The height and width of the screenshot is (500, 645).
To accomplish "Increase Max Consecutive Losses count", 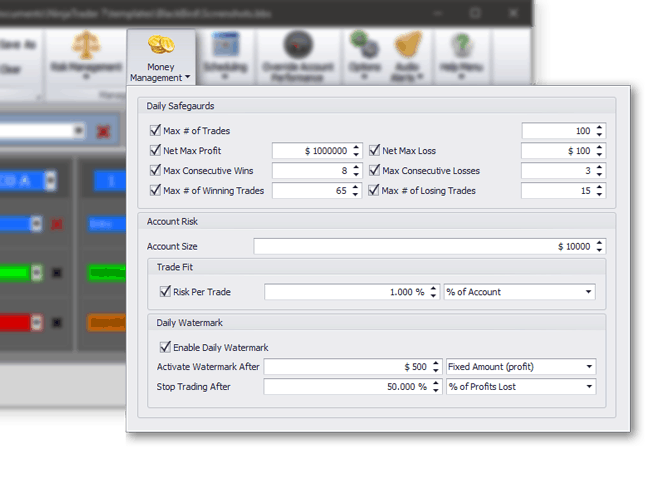I will 599,167.
